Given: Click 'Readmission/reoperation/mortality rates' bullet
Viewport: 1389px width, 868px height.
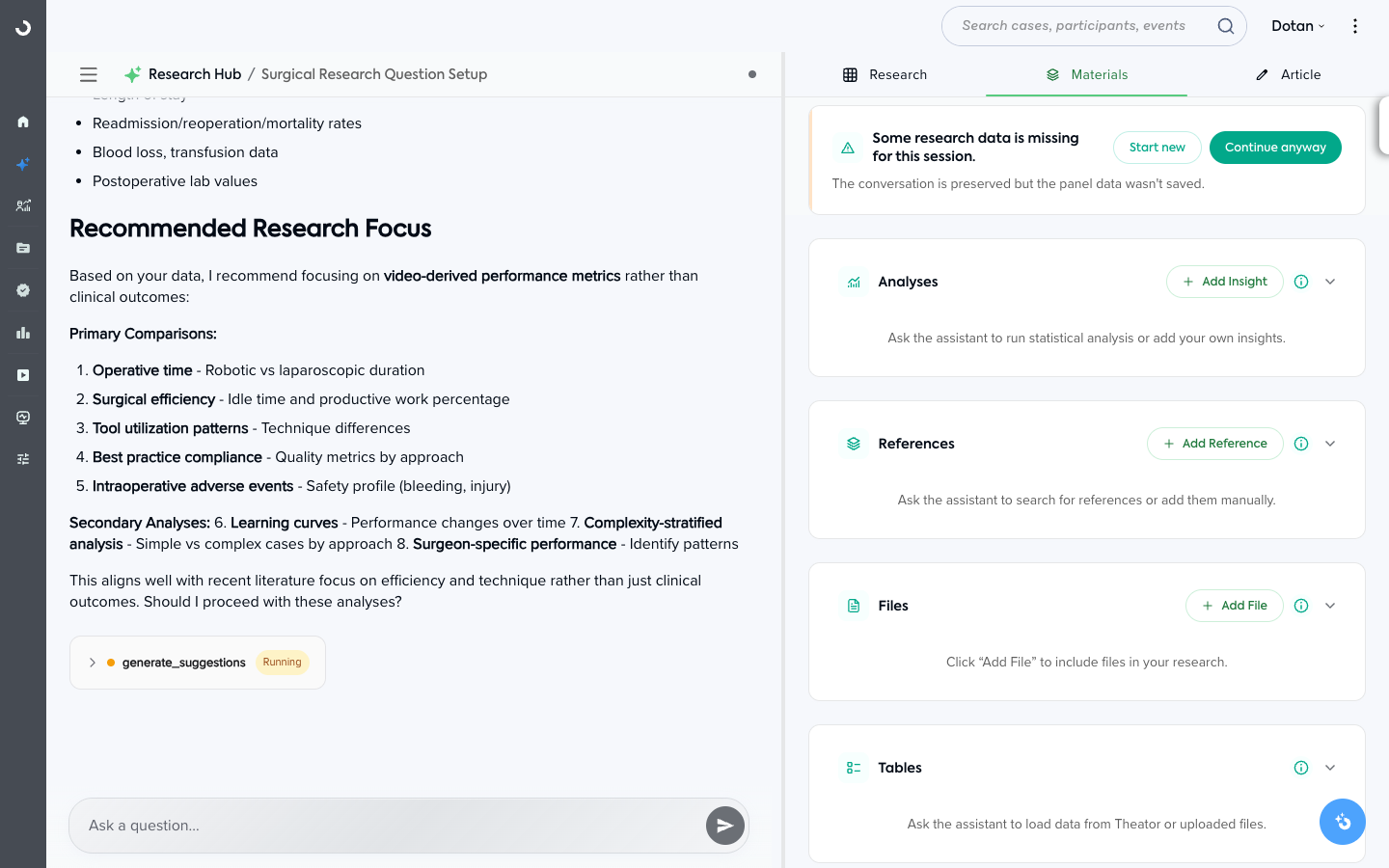Looking at the screenshot, I should [227, 123].
